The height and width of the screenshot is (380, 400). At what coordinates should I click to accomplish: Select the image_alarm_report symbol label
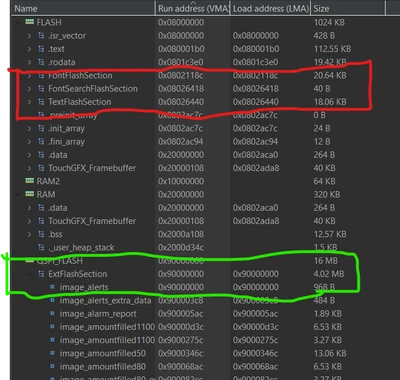pos(98,314)
